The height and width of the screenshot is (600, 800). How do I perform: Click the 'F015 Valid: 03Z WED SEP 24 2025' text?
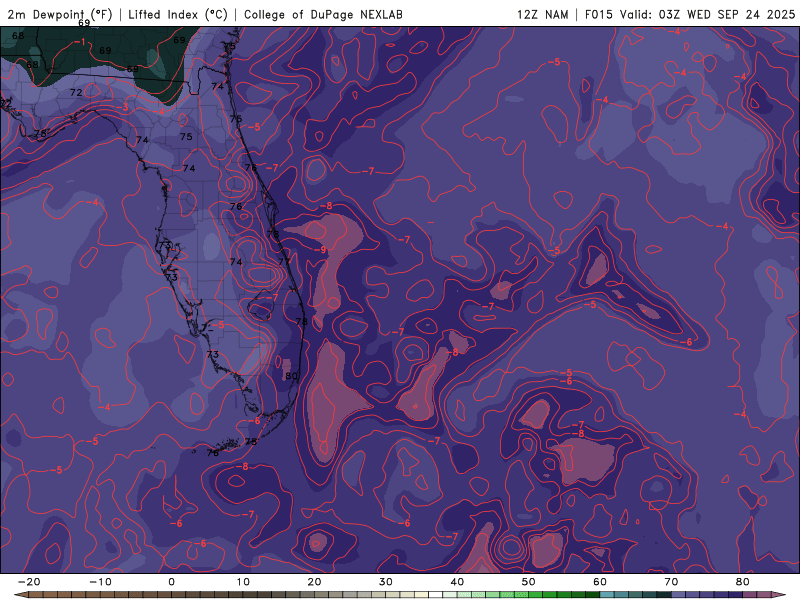(x=690, y=14)
